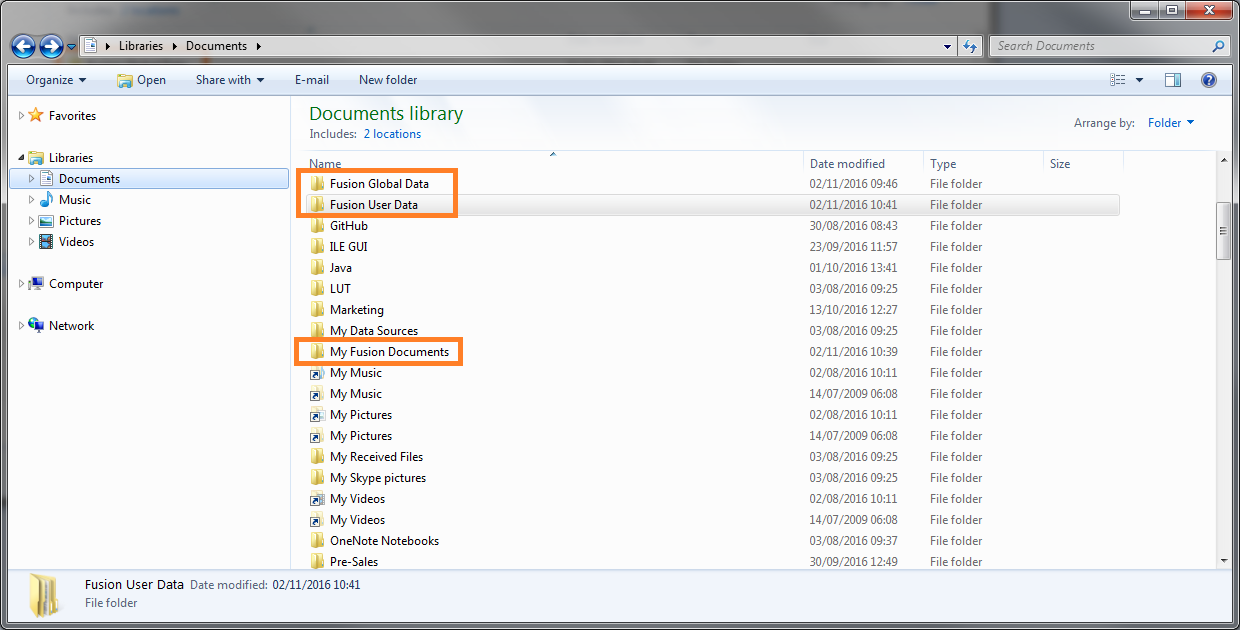The height and width of the screenshot is (630, 1240).
Task: Click the Search Documents input field
Action: [x=1100, y=46]
